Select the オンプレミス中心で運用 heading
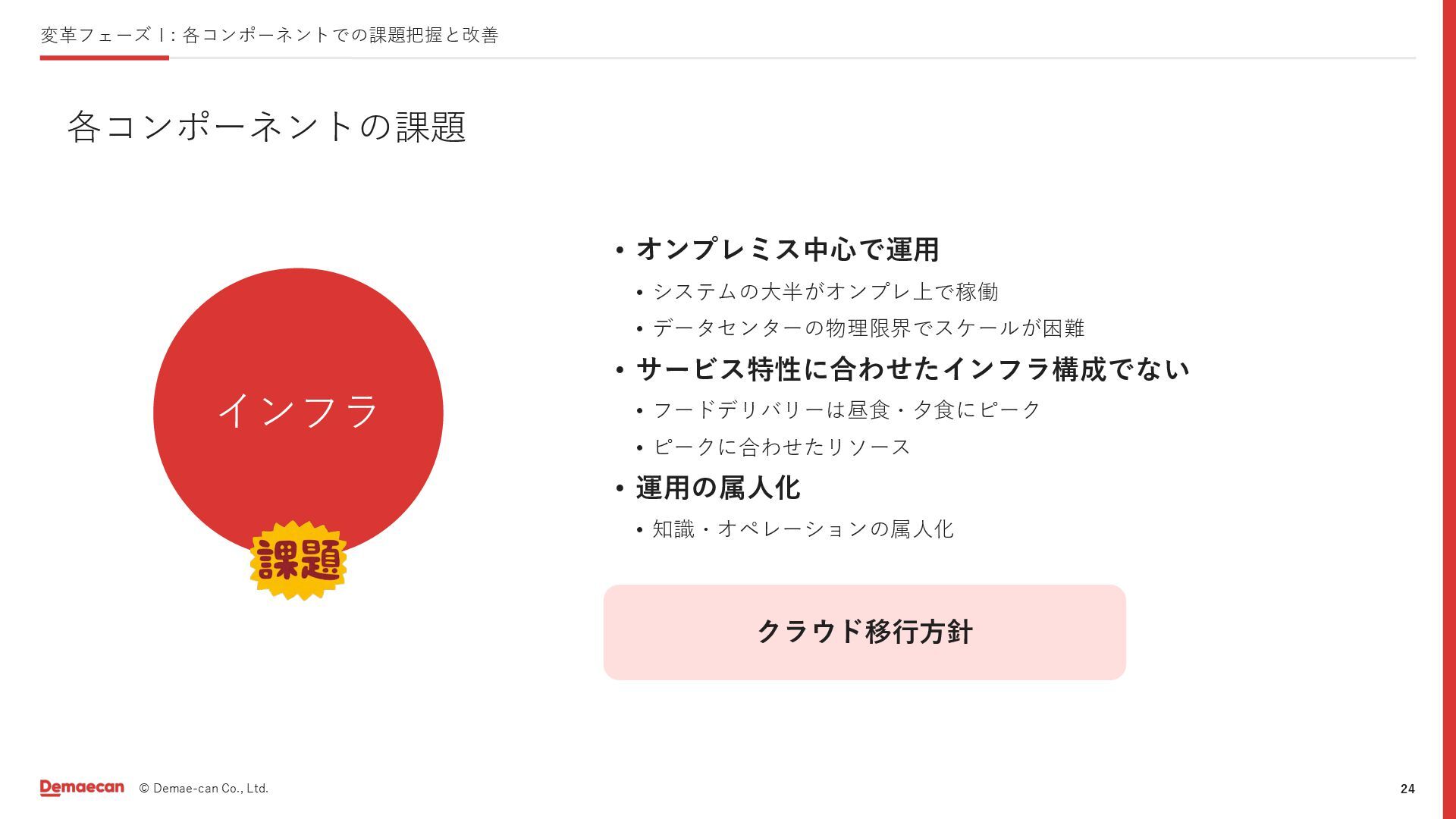This screenshot has height=819, width=1456. (787, 249)
